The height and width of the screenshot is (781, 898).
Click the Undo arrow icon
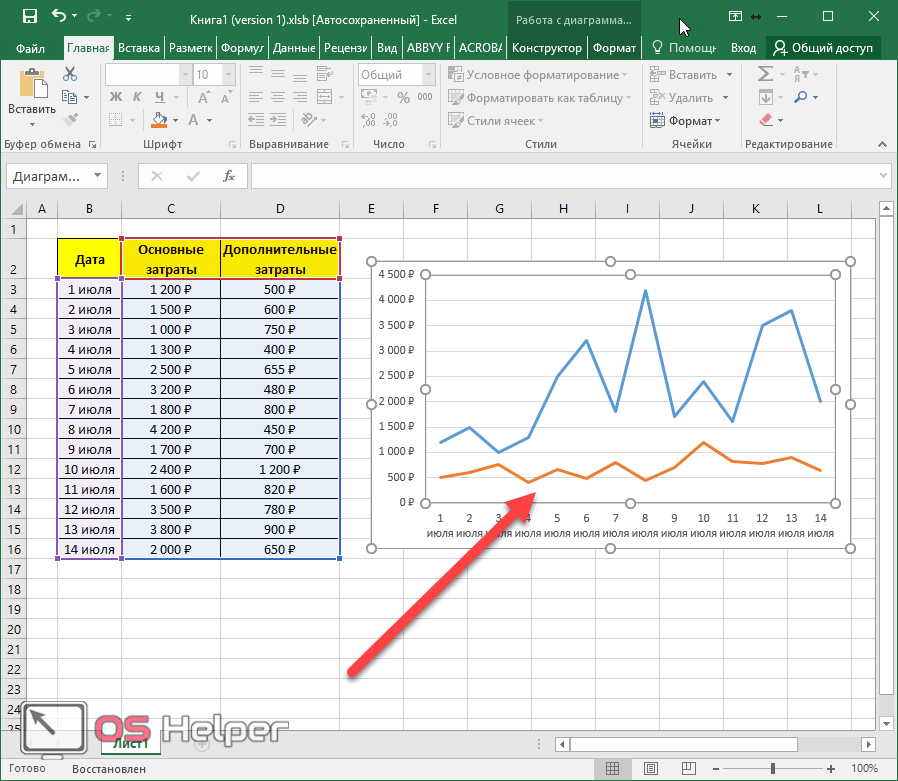click(59, 17)
